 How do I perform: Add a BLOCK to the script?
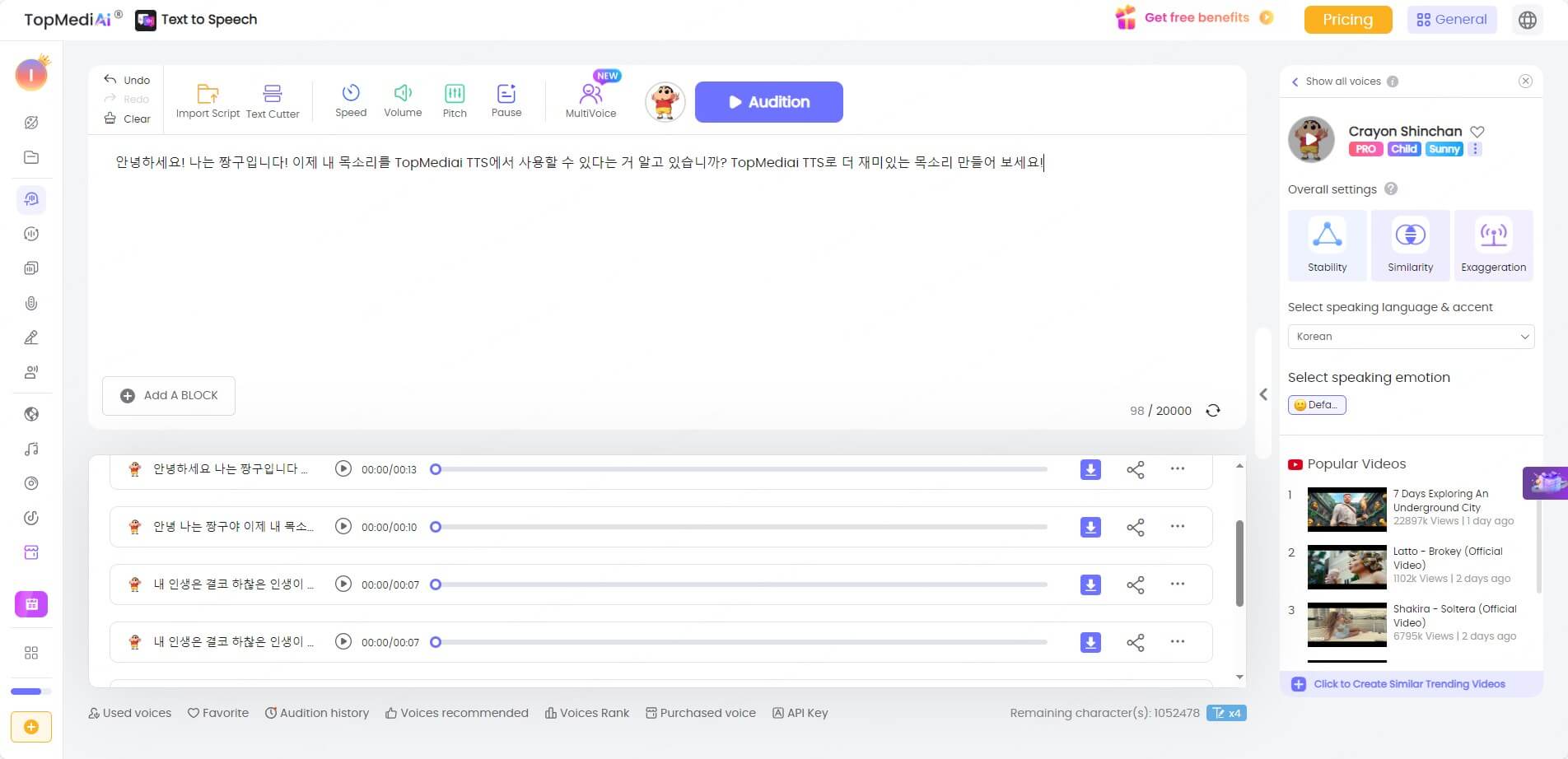[x=169, y=396]
